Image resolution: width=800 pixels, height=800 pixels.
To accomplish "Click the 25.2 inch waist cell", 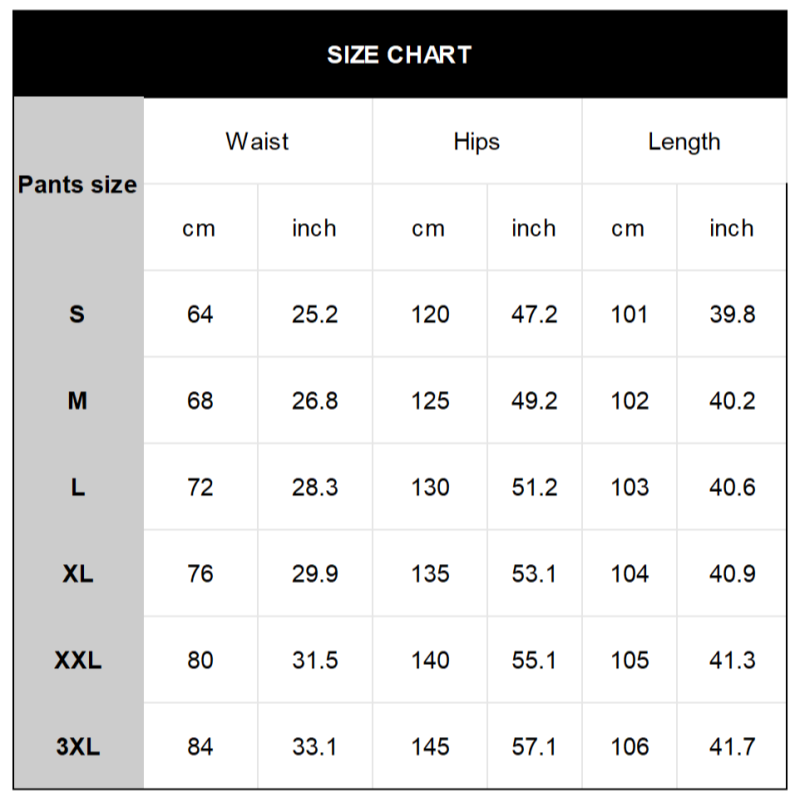I will [x=315, y=314].
